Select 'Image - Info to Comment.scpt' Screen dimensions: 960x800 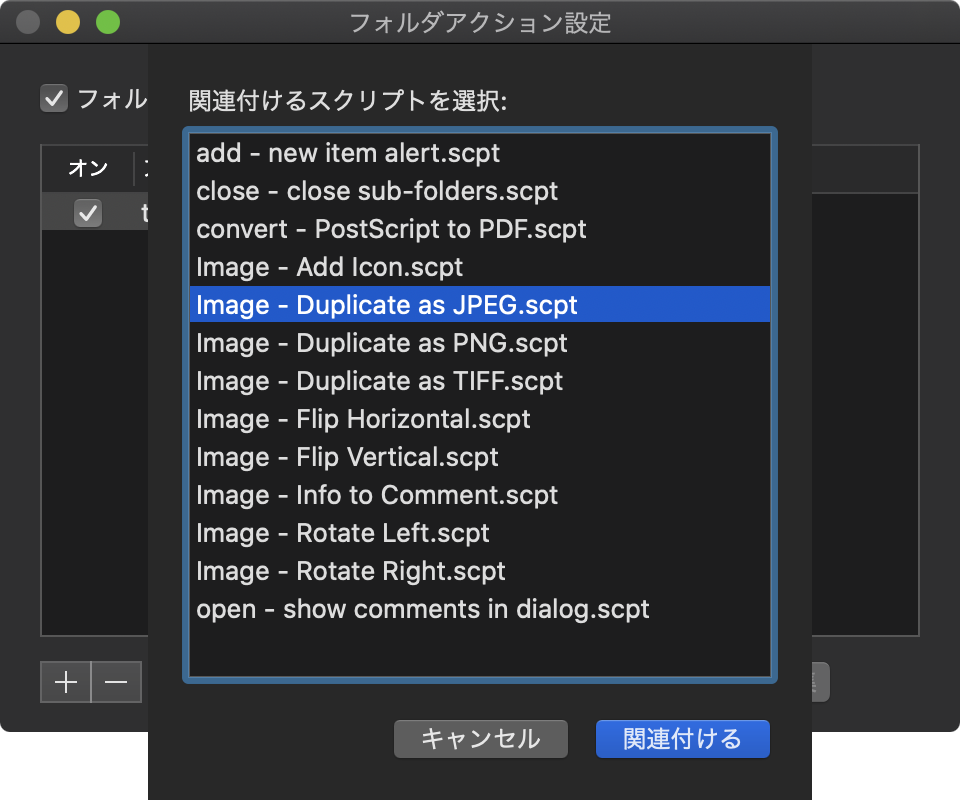(377, 495)
